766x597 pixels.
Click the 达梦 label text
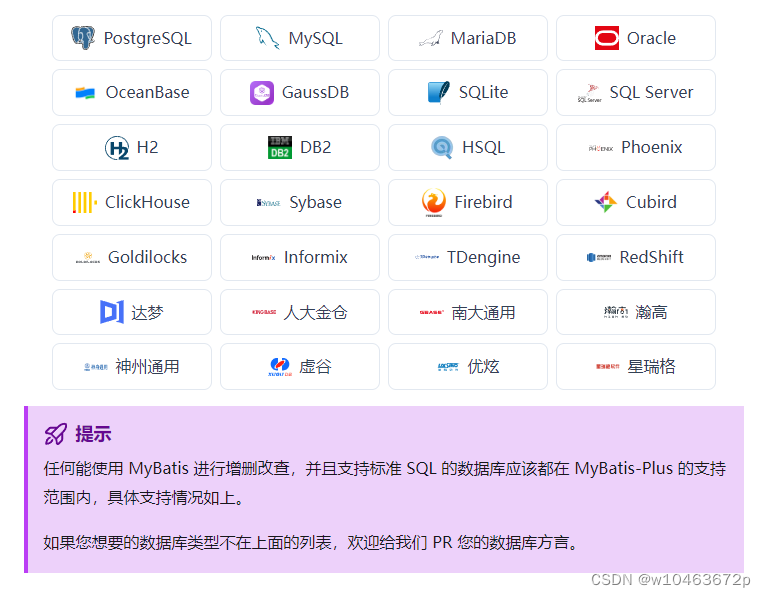148,312
